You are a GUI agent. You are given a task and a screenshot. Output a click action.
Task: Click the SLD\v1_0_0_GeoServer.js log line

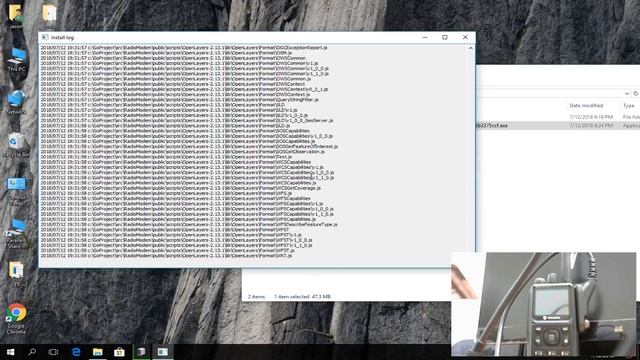pos(187,120)
